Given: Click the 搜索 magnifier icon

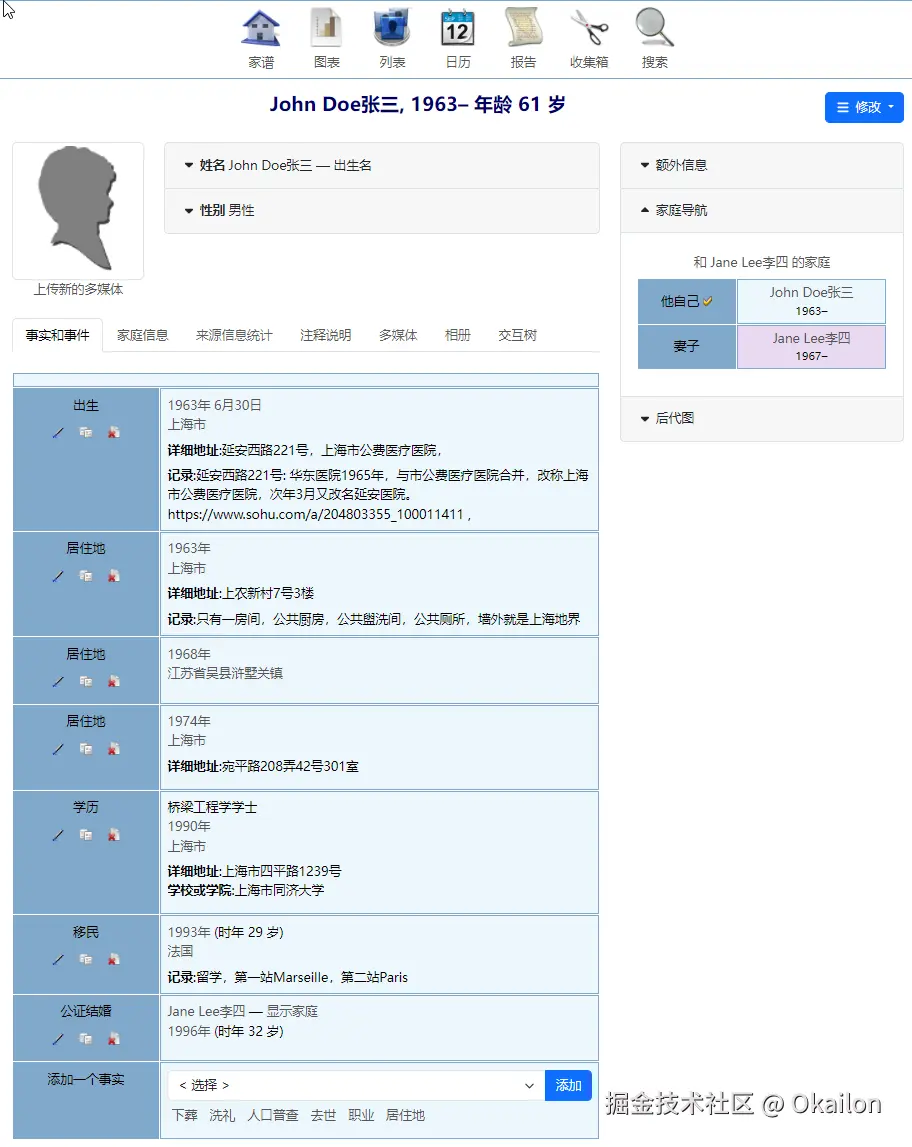Looking at the screenshot, I should pyautogui.click(x=655, y=30).
